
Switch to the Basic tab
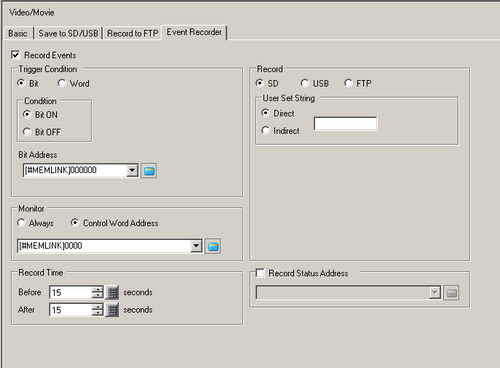(x=18, y=33)
